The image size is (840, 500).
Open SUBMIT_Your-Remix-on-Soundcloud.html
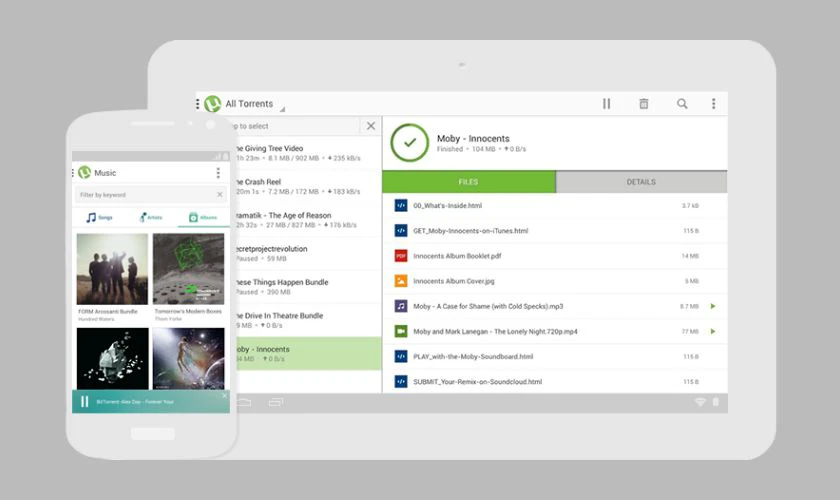pyautogui.click(x=477, y=382)
